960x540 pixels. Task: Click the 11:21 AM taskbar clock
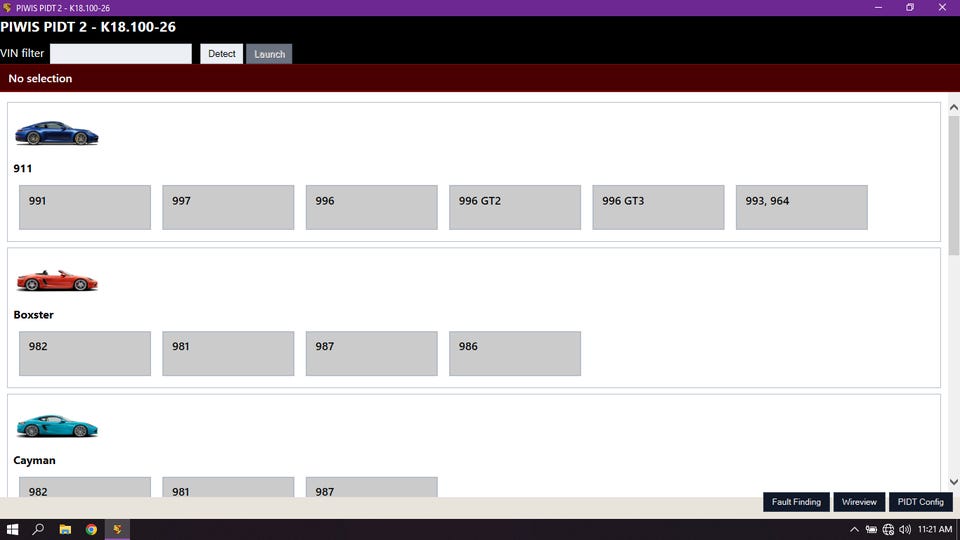point(935,530)
